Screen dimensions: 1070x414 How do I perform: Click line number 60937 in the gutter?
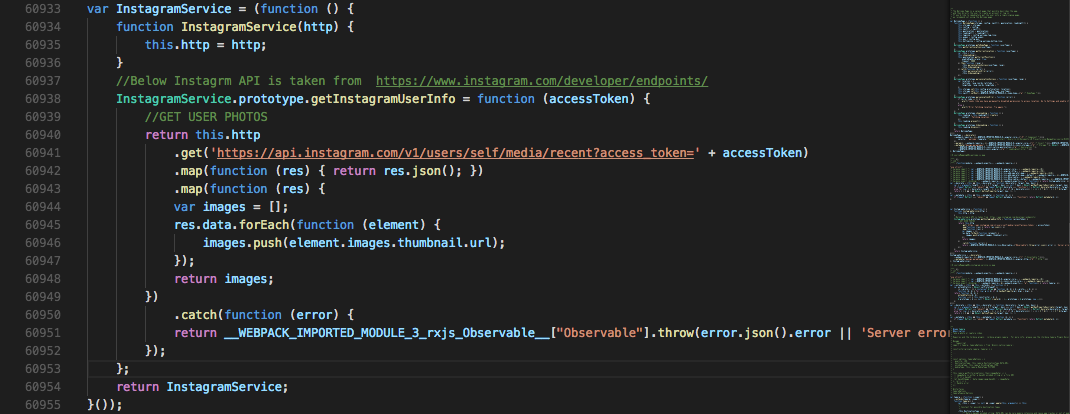tap(43, 80)
